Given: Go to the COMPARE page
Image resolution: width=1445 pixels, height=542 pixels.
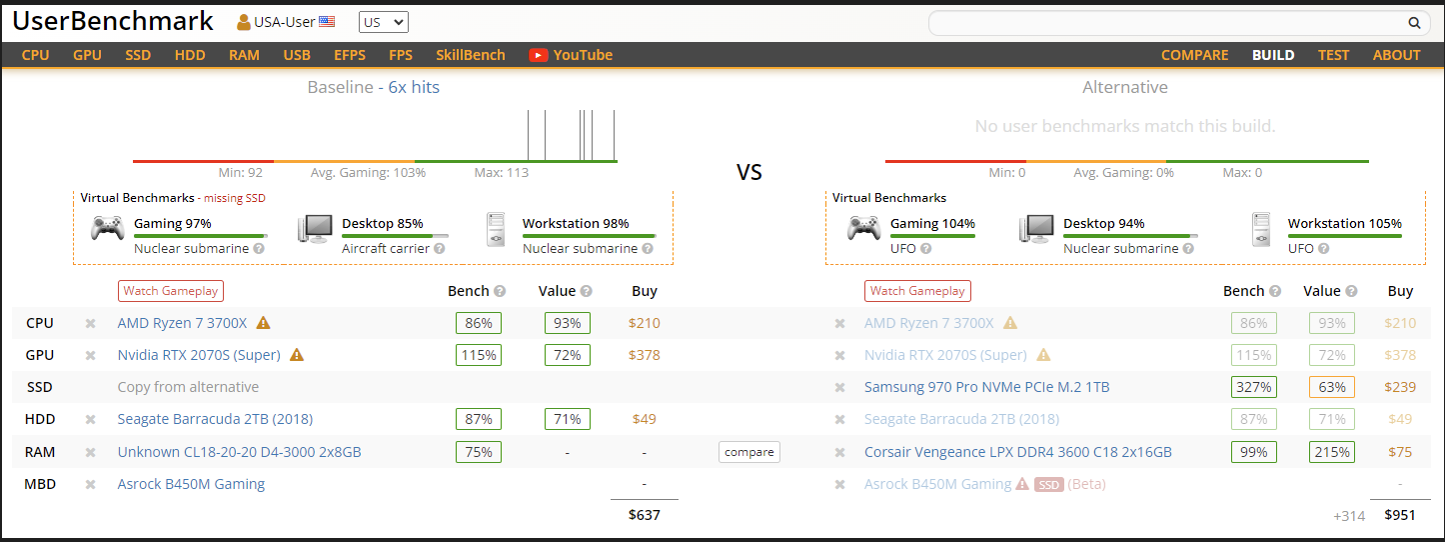Looking at the screenshot, I should point(1195,55).
